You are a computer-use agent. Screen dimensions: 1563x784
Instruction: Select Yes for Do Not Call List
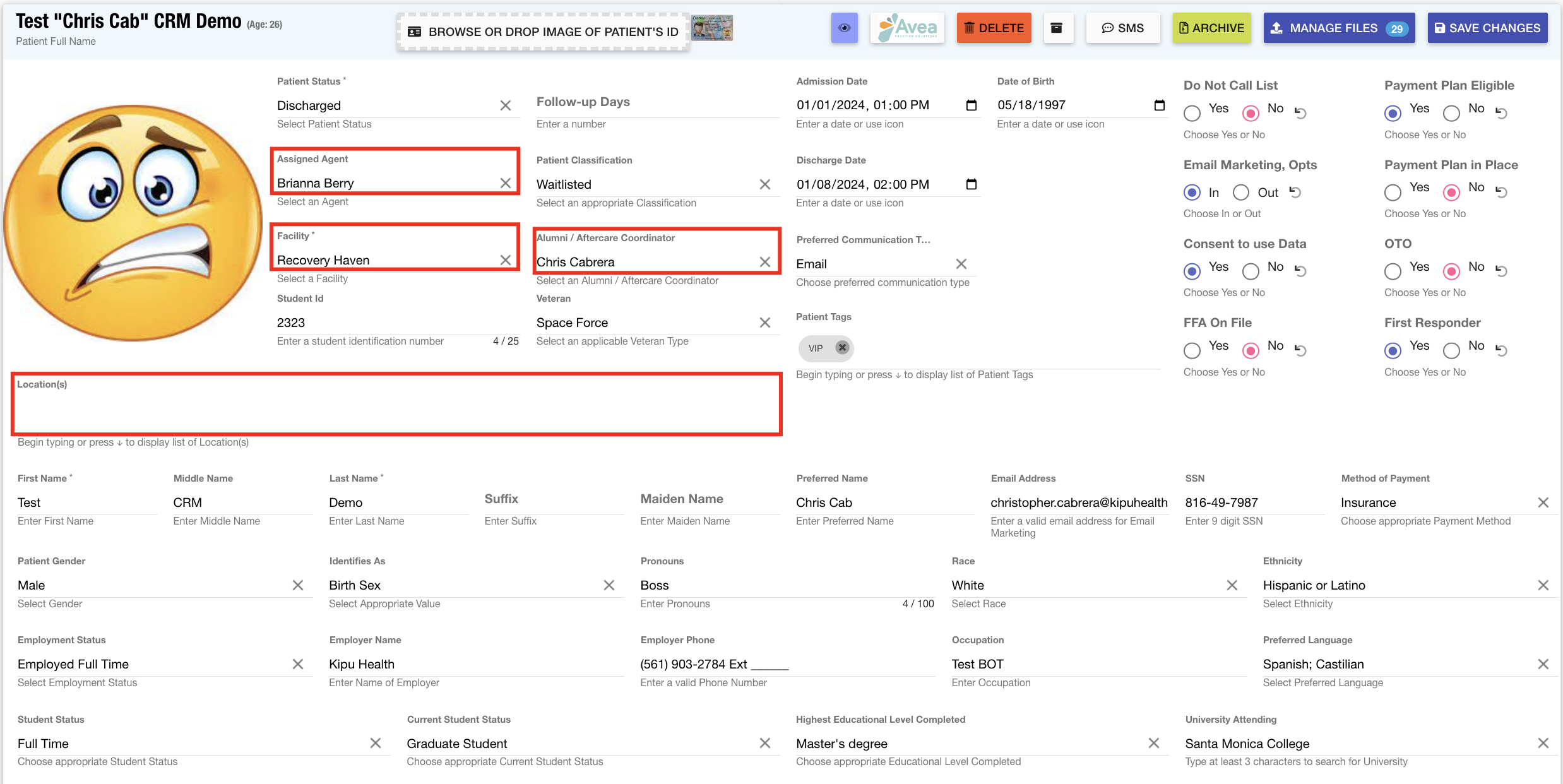click(x=1192, y=113)
